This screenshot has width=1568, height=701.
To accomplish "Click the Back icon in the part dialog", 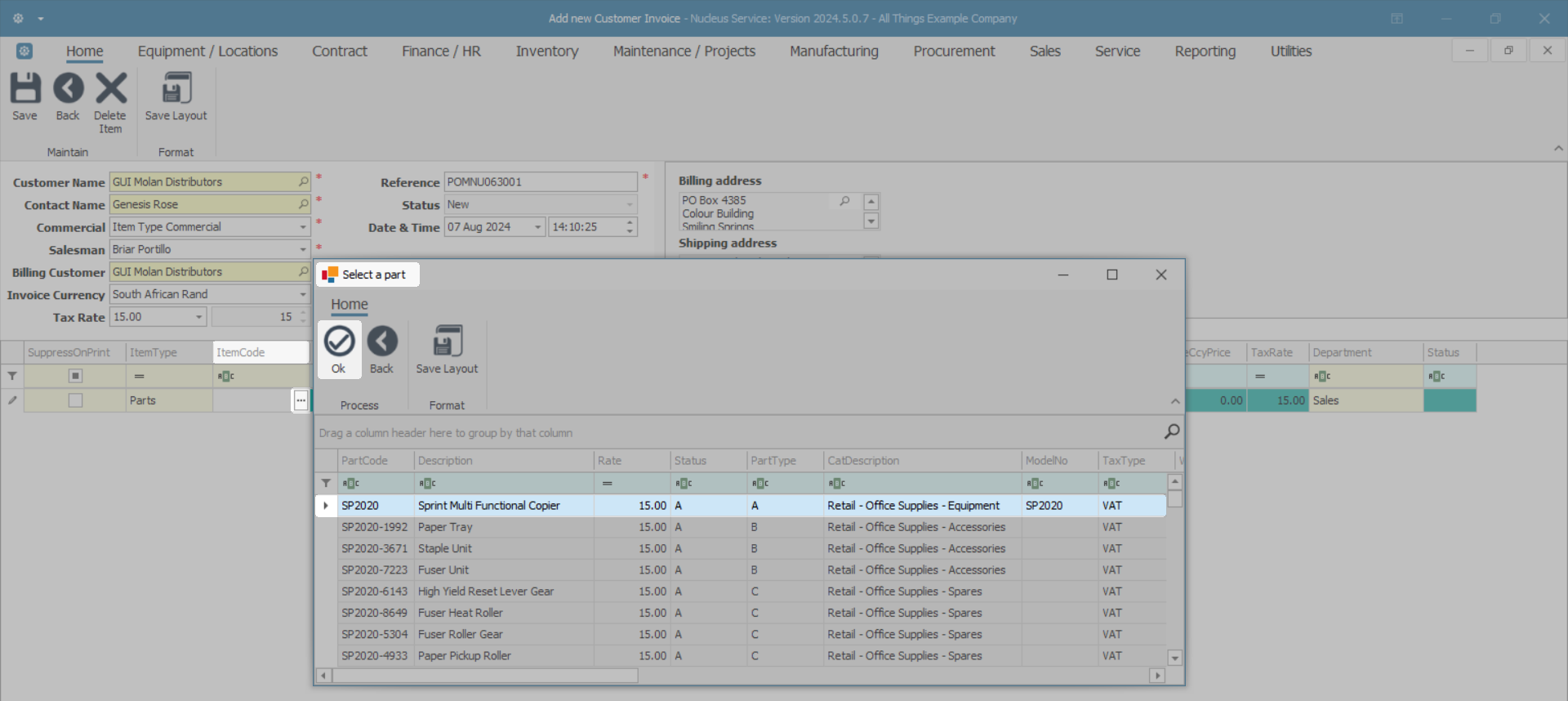I will pyautogui.click(x=381, y=342).
